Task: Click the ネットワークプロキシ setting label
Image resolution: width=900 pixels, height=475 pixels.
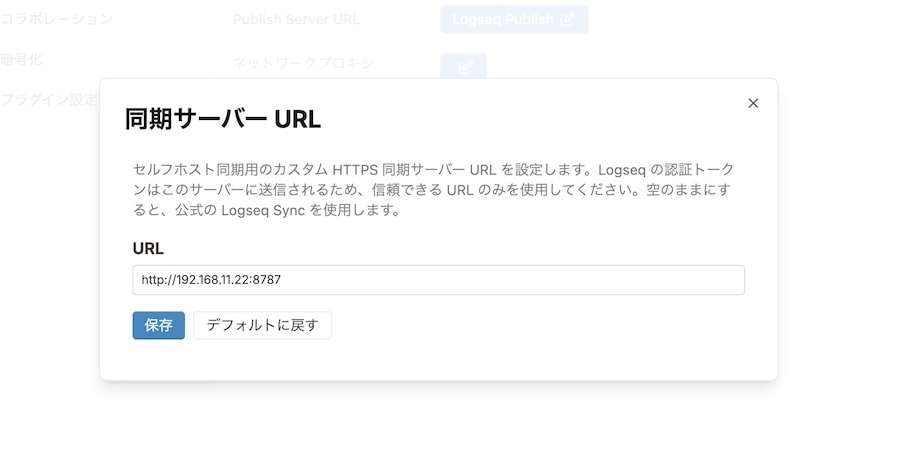Action: (303, 63)
